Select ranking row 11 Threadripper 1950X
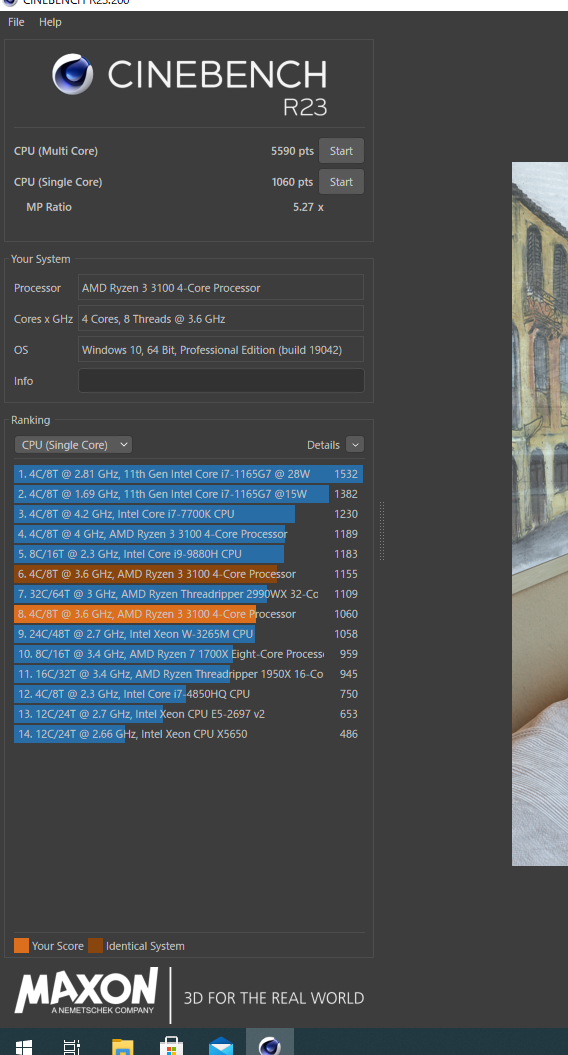The height and width of the screenshot is (1055, 568). (x=188, y=674)
